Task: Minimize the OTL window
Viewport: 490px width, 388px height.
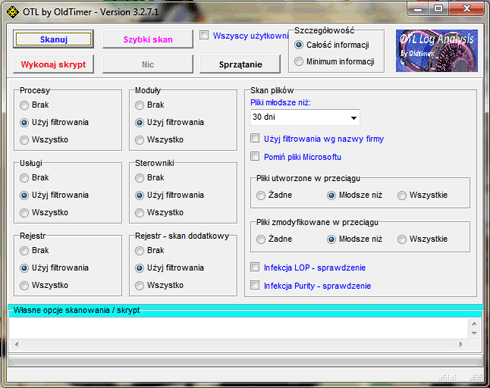Action: [418, 9]
